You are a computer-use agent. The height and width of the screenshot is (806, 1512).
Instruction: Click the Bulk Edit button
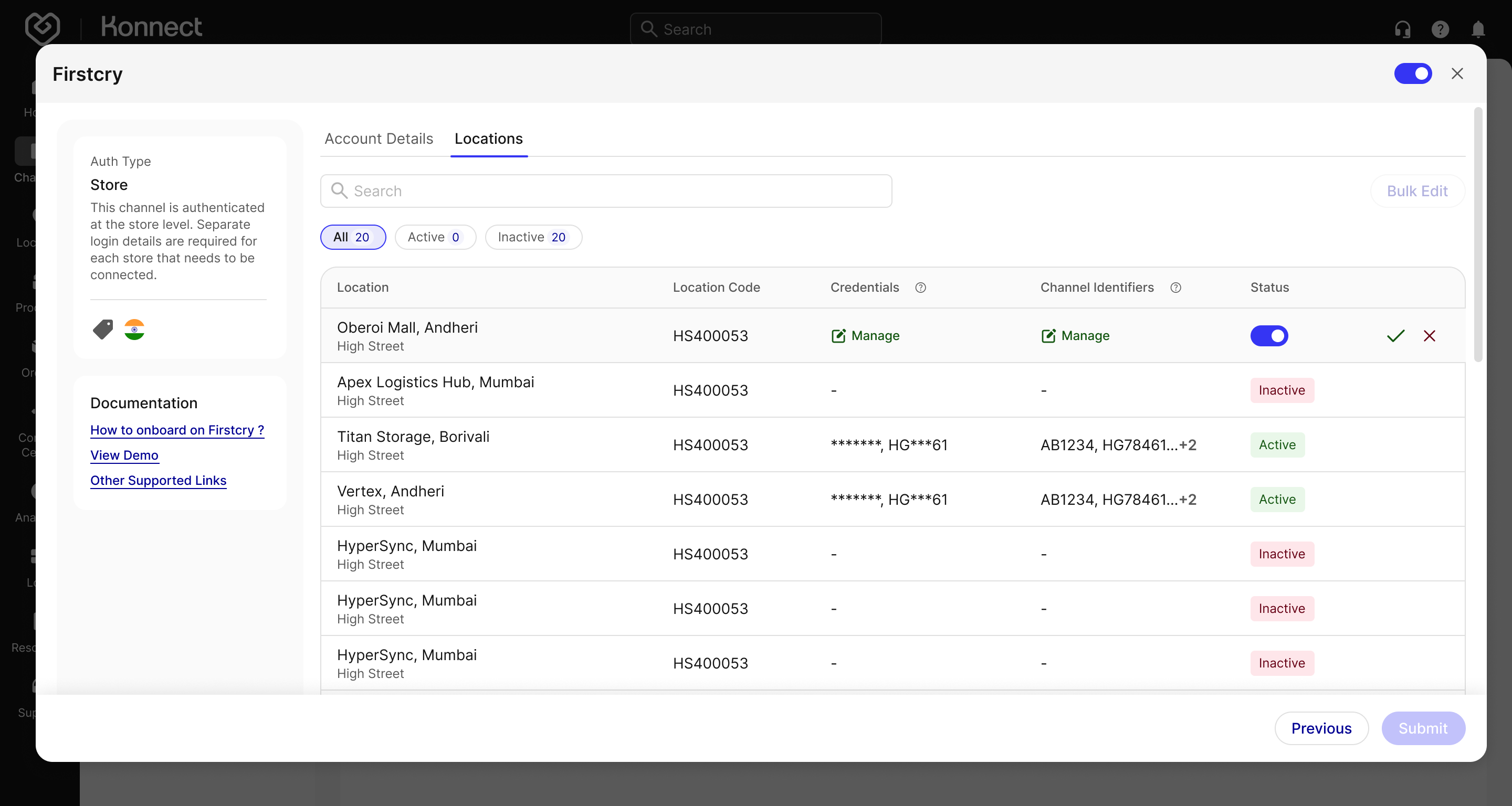click(1417, 190)
